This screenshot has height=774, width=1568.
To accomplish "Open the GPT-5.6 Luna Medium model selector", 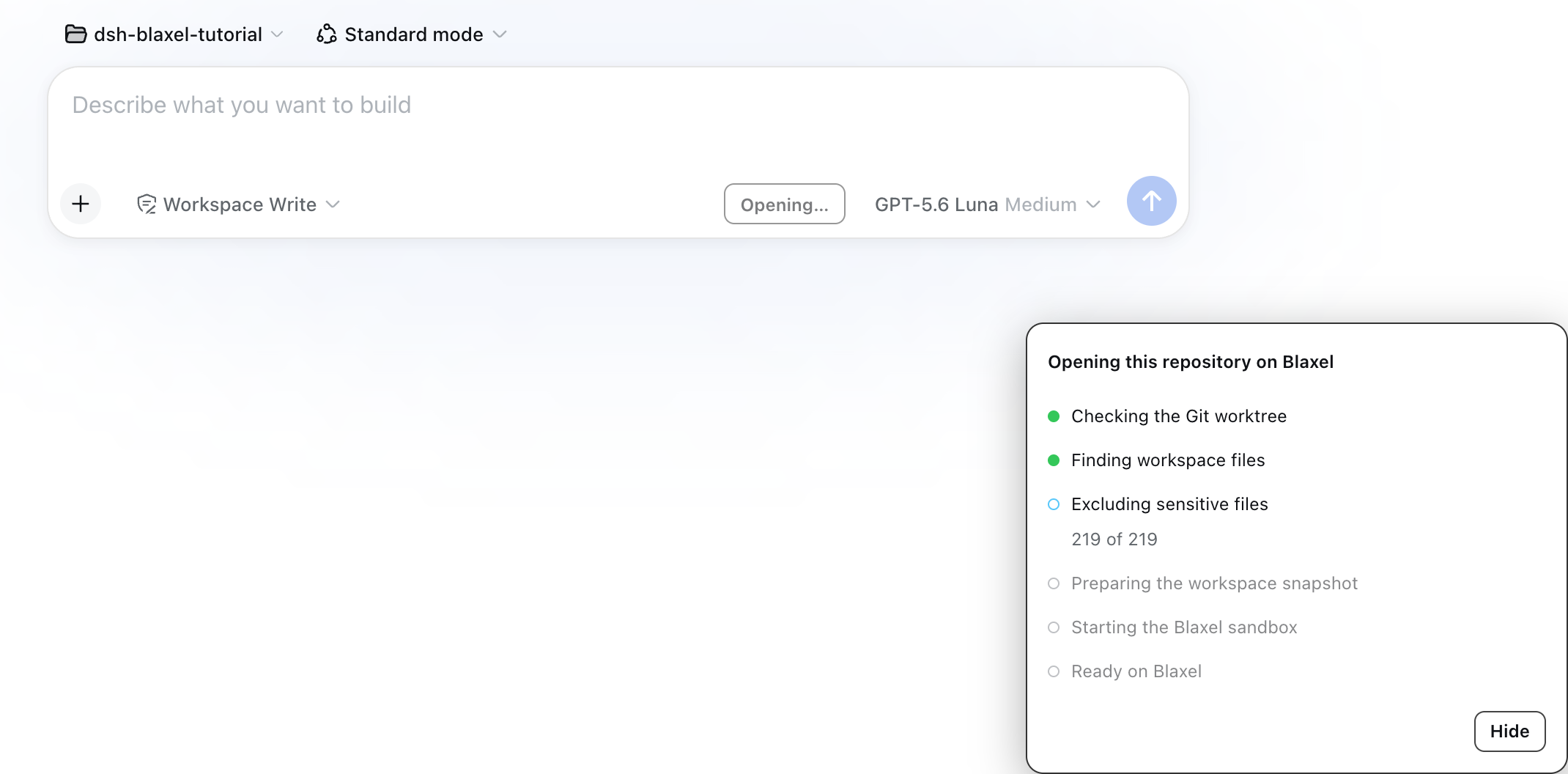I will tap(987, 204).
